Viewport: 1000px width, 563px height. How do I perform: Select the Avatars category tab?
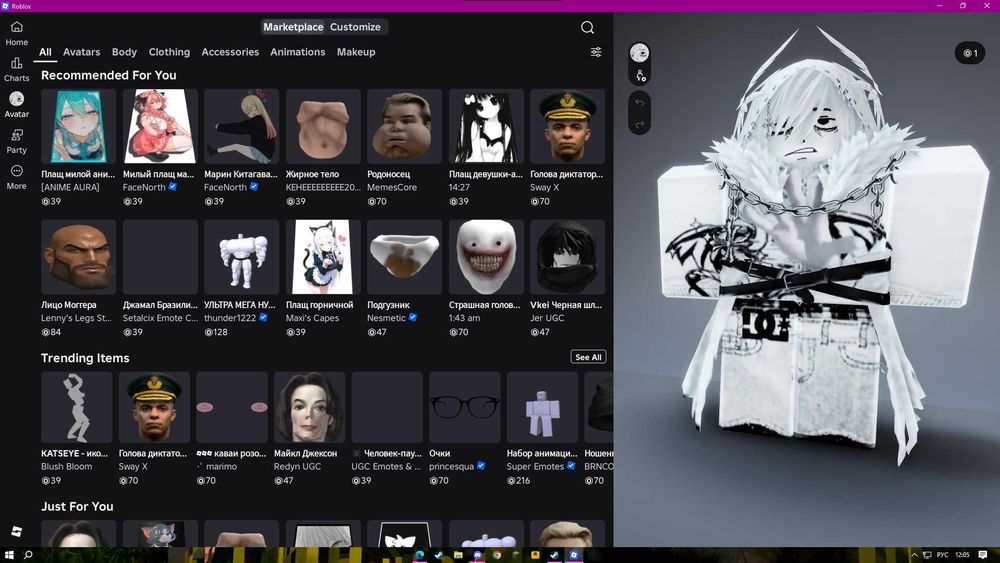click(82, 52)
